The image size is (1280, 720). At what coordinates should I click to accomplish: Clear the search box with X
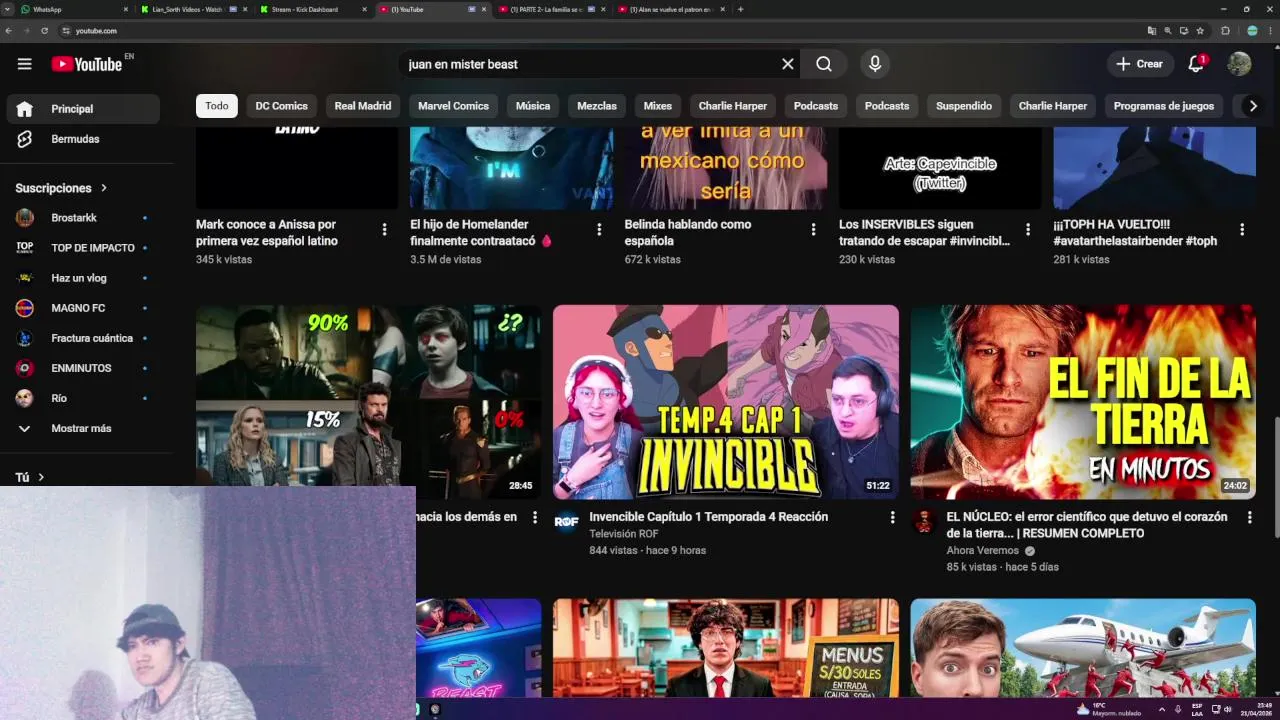click(x=788, y=64)
